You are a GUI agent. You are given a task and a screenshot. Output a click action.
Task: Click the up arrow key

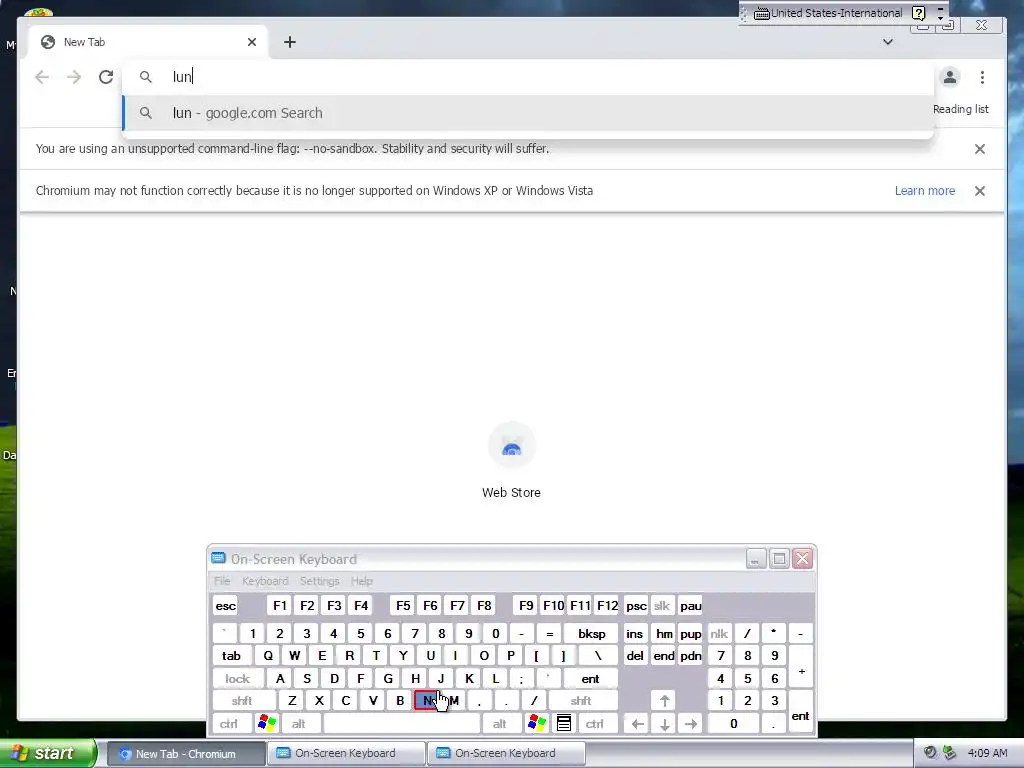[664, 701]
